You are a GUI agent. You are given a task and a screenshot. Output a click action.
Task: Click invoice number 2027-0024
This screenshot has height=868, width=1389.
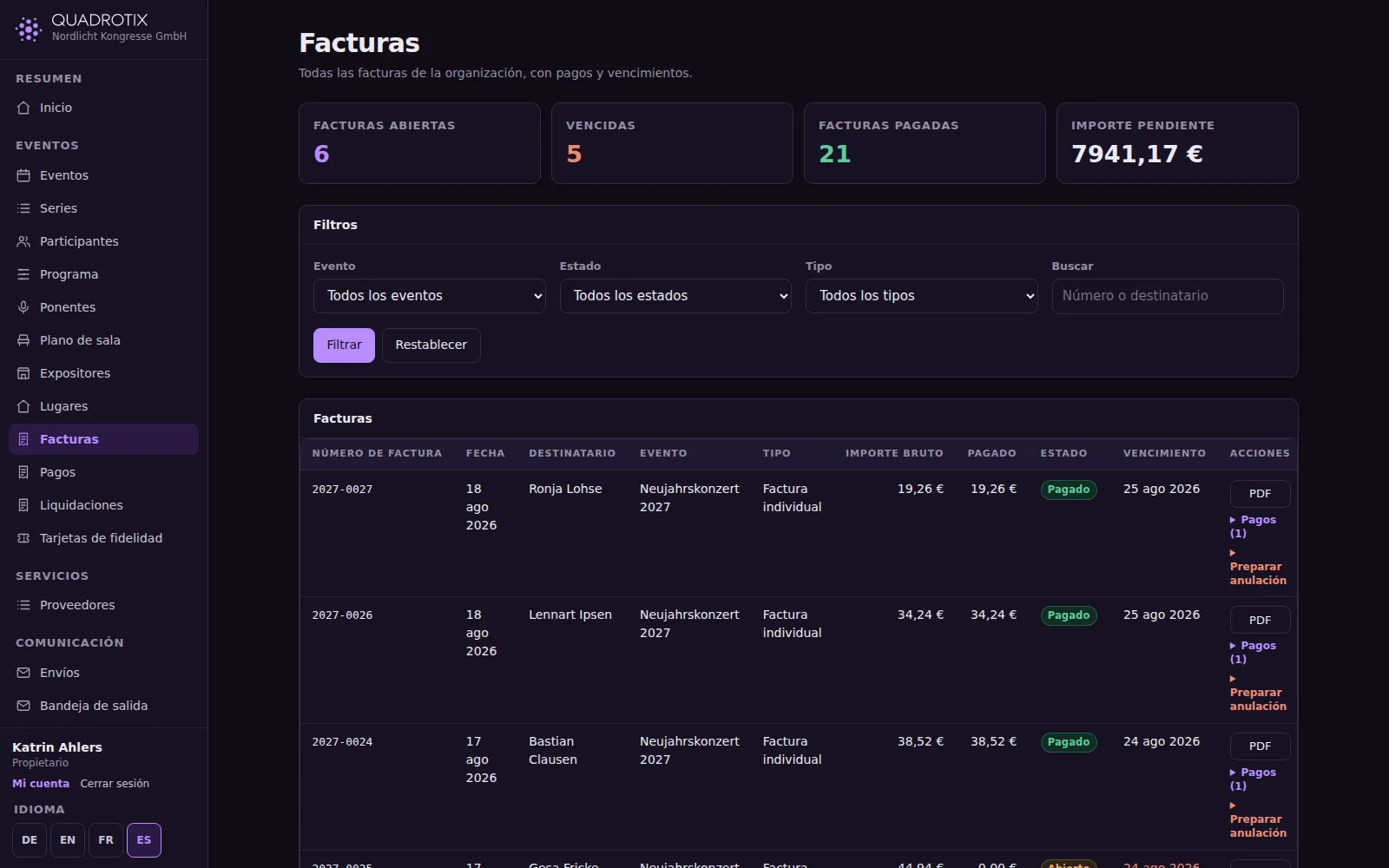(x=342, y=742)
